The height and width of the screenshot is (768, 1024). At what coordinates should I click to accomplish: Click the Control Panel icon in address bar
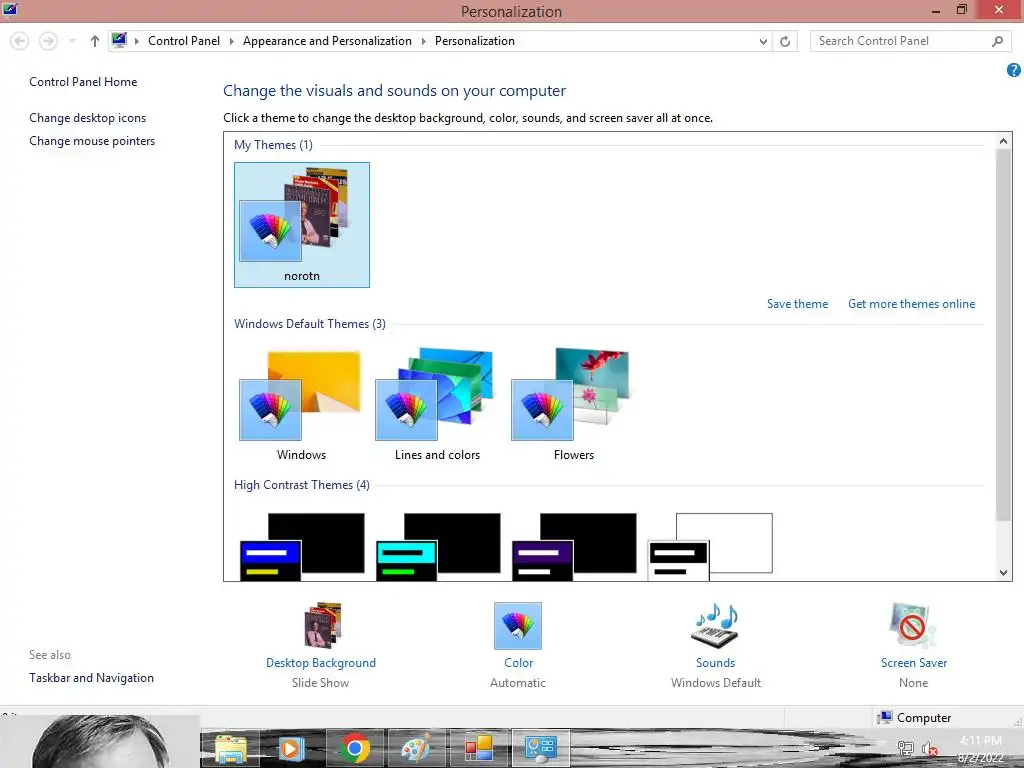[x=119, y=40]
